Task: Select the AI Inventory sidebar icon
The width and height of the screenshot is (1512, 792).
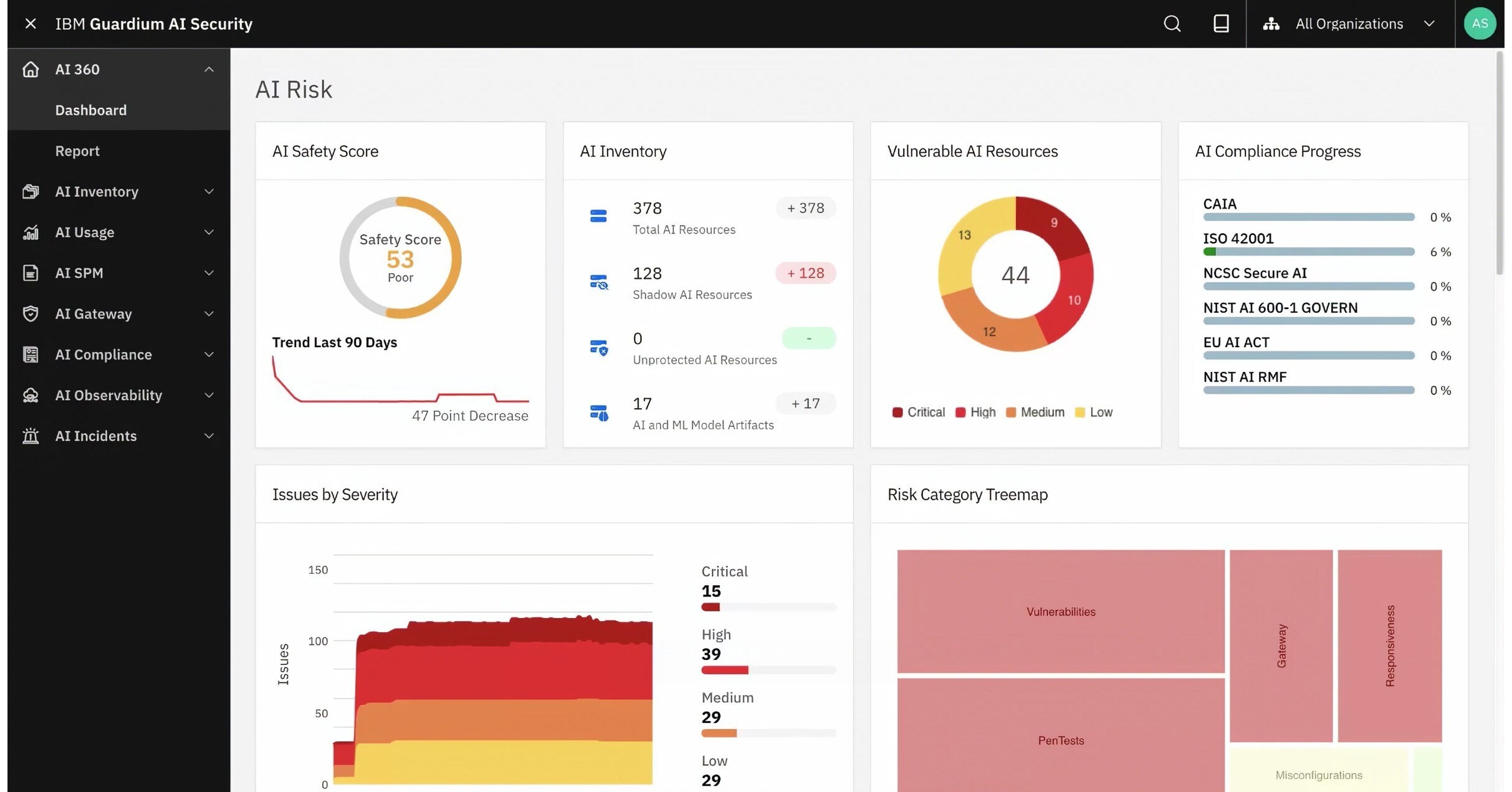Action: tap(31, 191)
